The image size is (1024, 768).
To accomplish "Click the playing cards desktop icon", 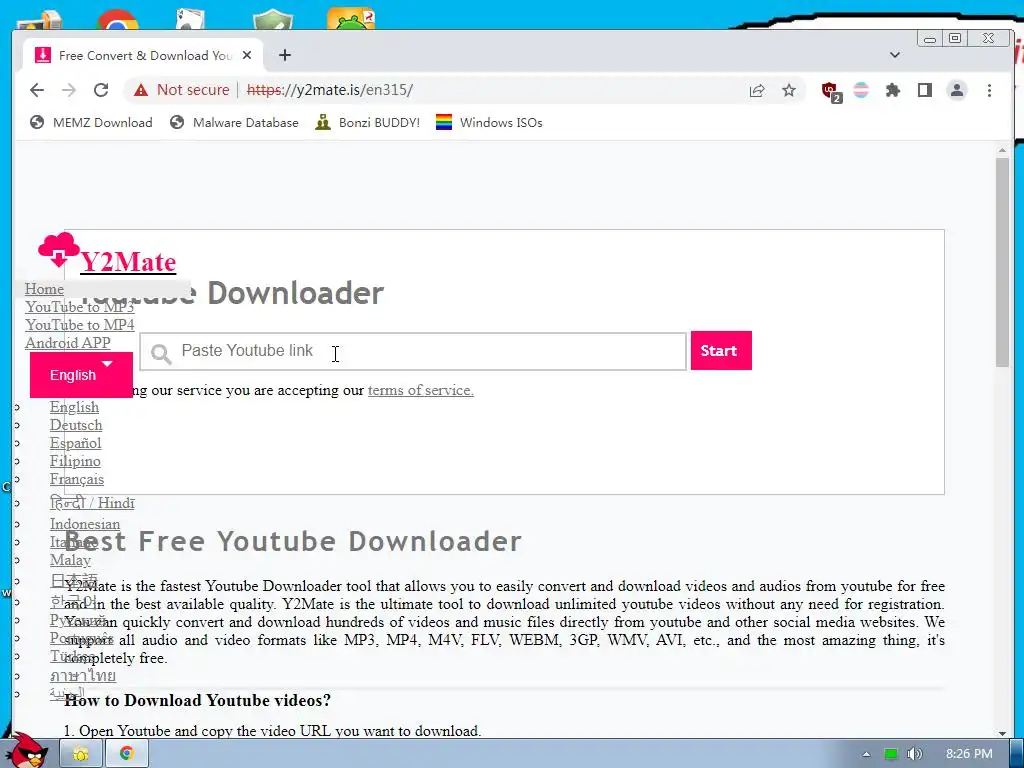I will 191,20.
